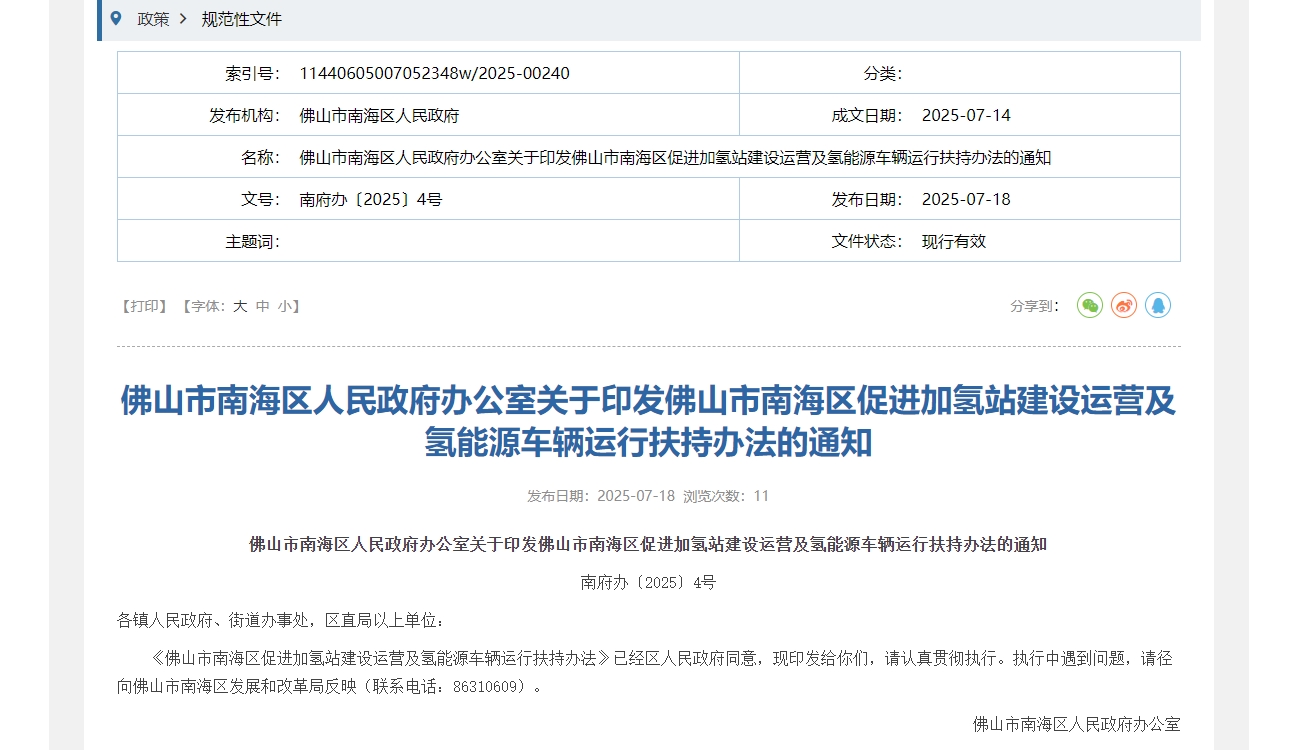Select large font size 大
The image size is (1293, 750).
tap(238, 306)
